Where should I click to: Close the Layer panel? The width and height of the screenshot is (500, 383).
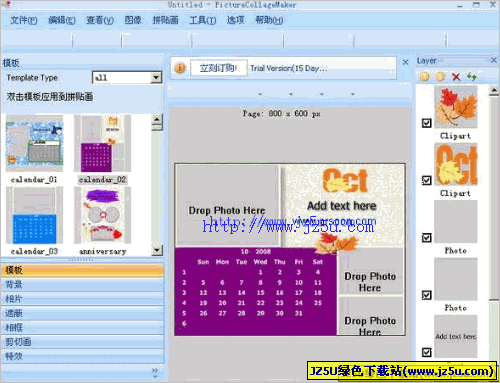494,60
